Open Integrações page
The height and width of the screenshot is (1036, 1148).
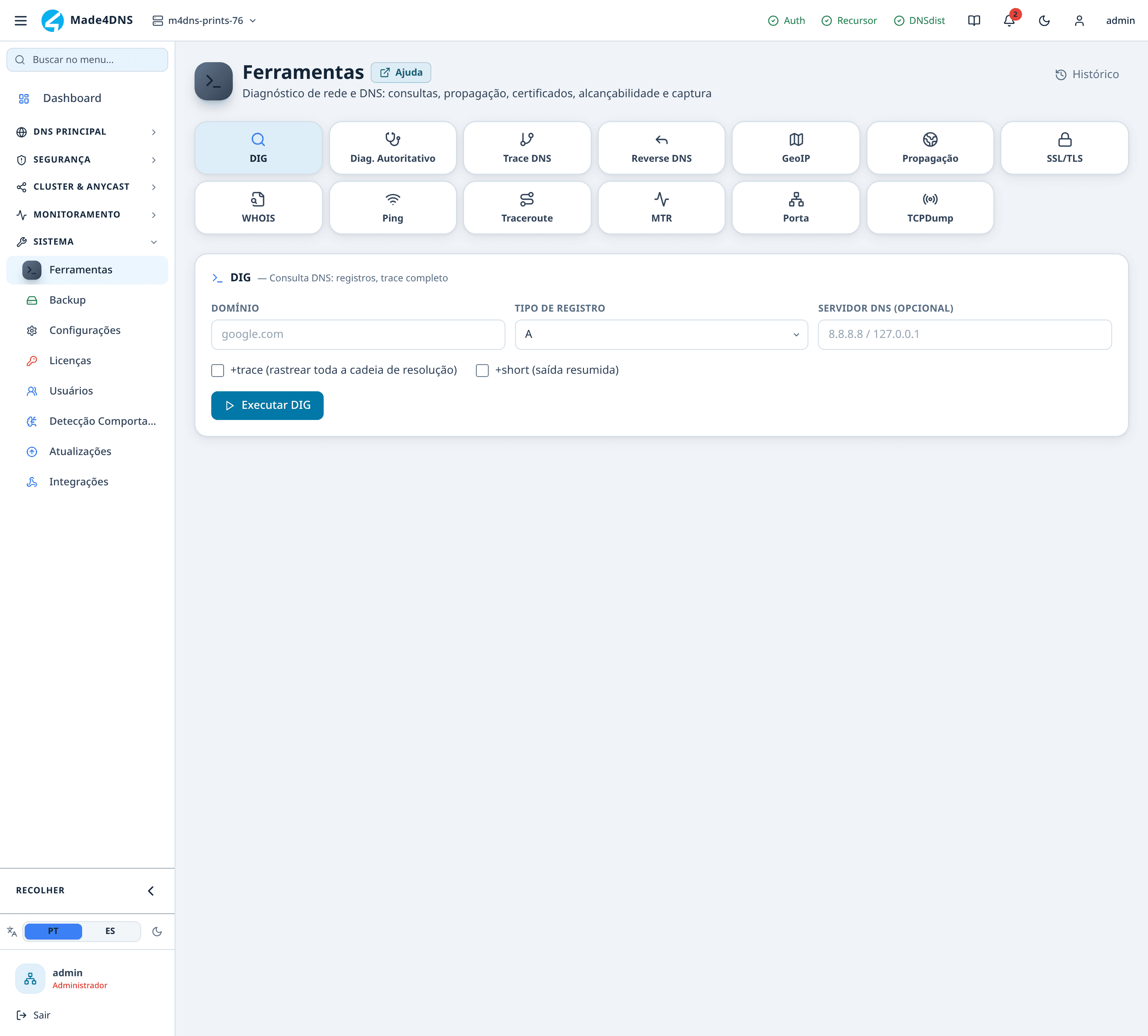click(87, 482)
